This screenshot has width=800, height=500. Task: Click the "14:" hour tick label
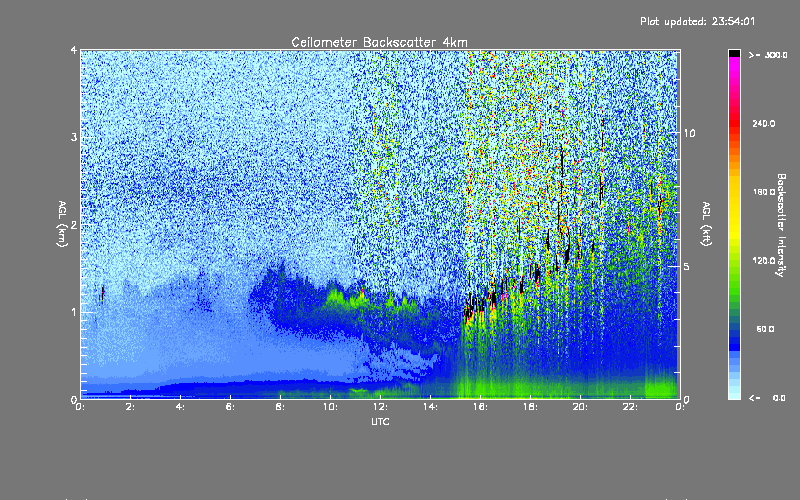click(x=431, y=407)
